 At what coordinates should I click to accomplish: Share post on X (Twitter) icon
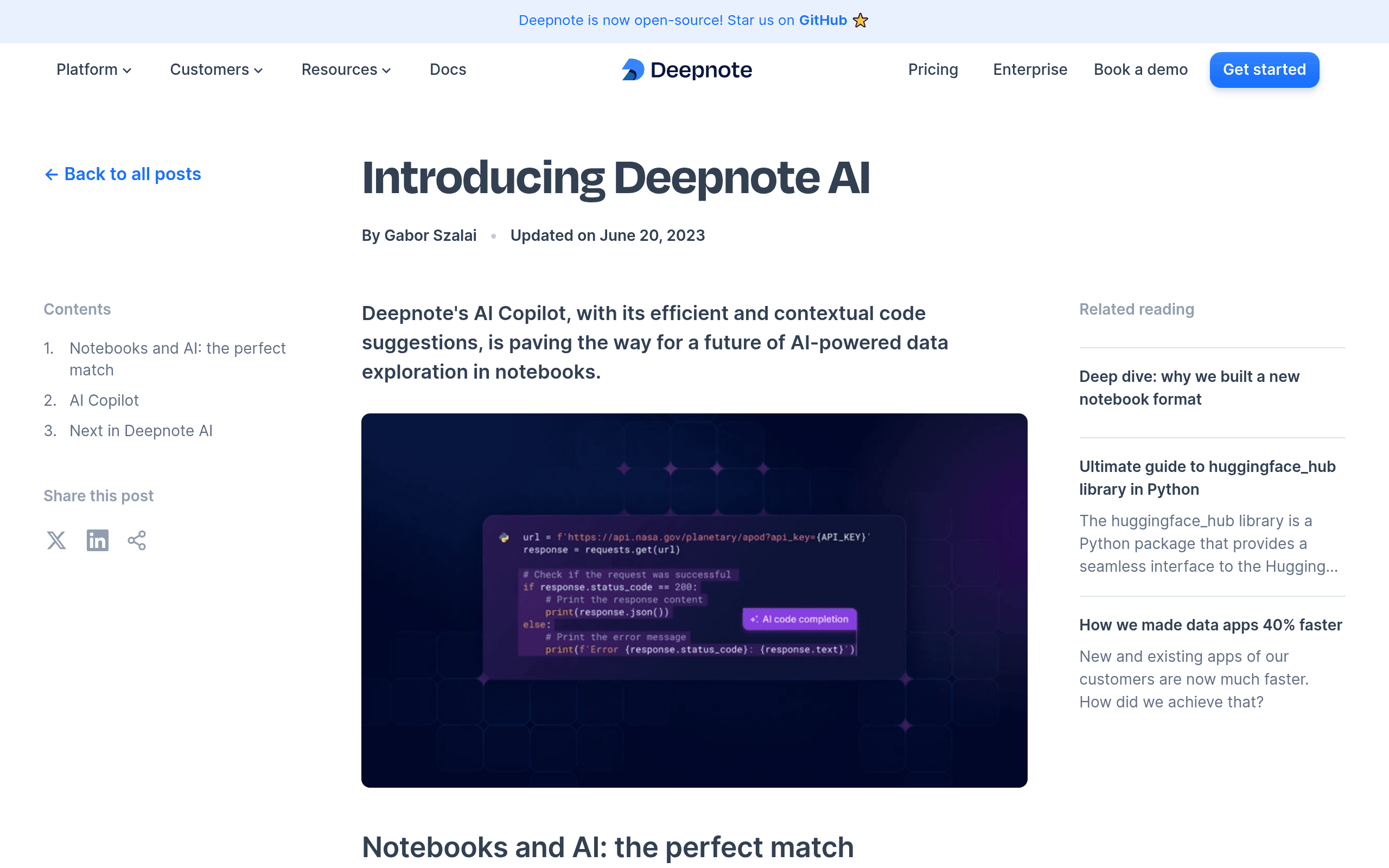56,540
